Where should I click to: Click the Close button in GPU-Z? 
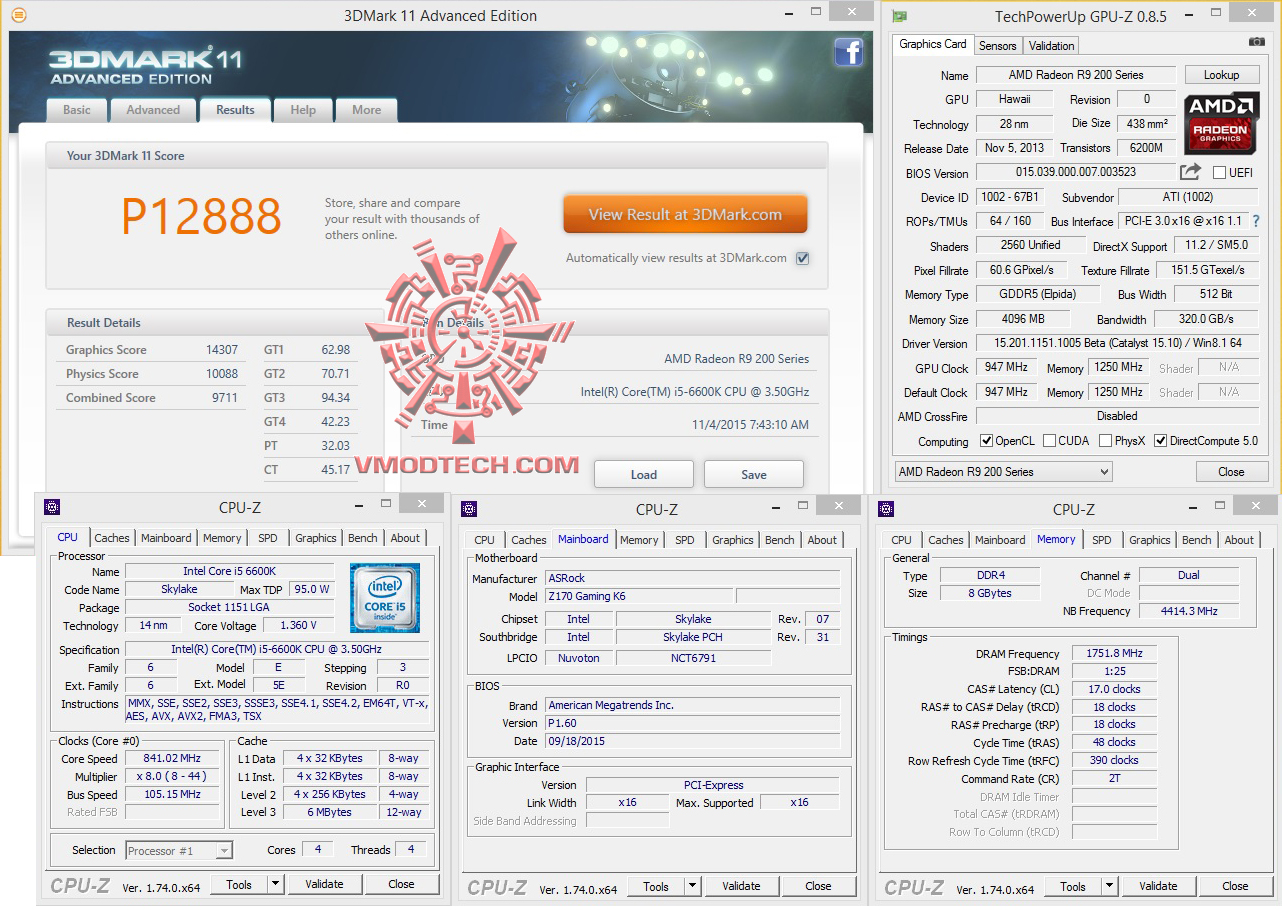tap(1231, 472)
